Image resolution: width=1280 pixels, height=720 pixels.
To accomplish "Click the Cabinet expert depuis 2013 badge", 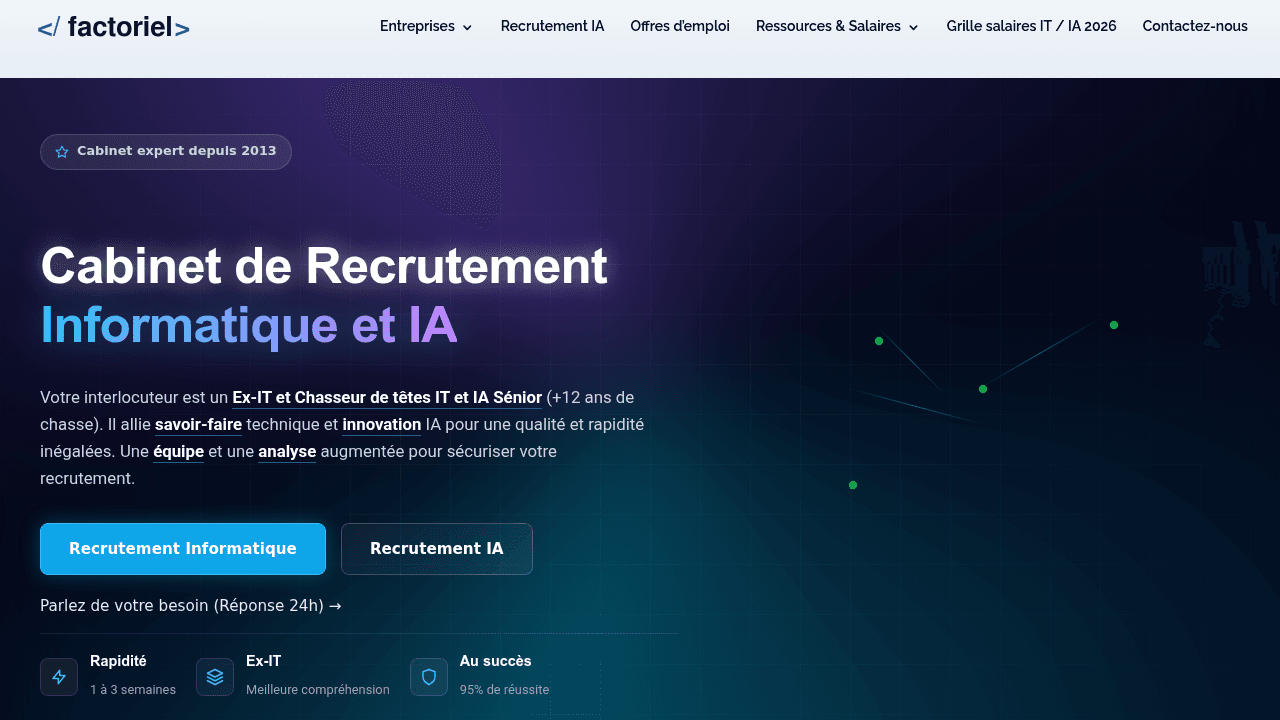I will coord(166,152).
